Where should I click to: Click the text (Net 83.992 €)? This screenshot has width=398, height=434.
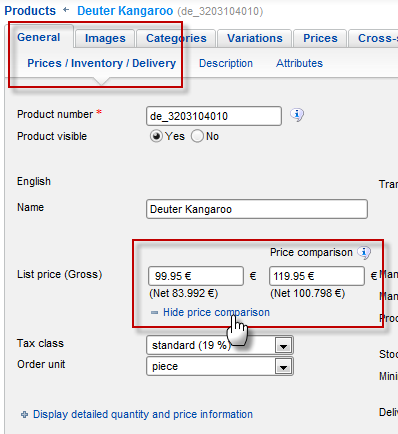[184, 294]
